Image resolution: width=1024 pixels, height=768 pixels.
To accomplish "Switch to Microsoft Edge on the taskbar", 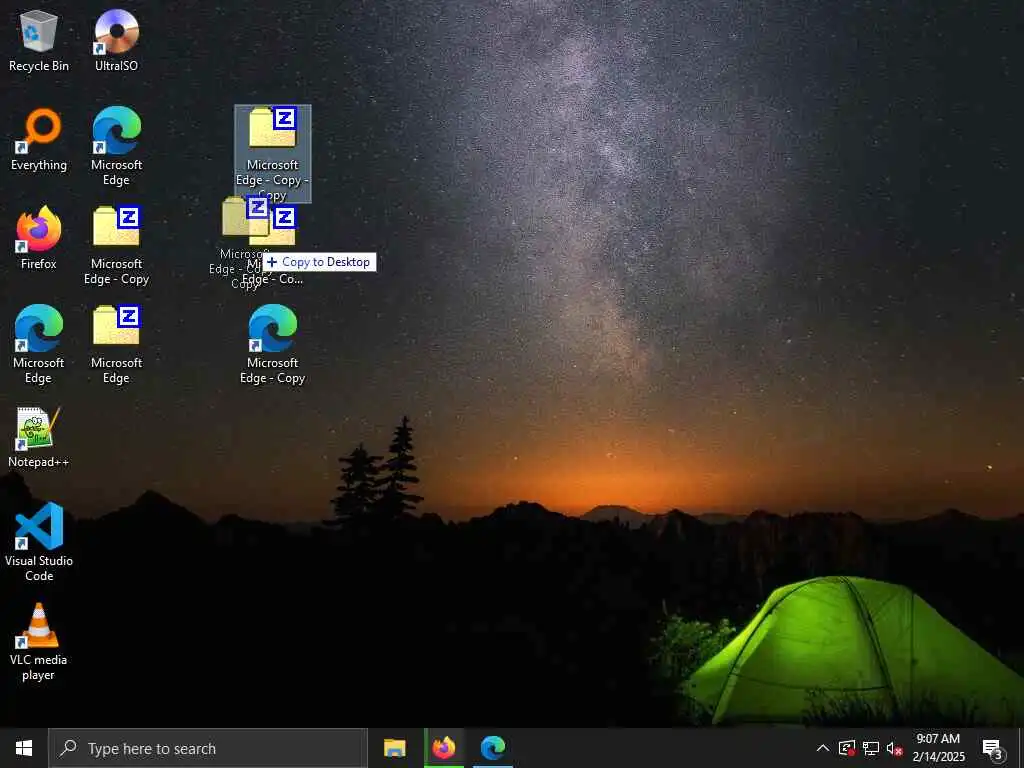I will 493,748.
